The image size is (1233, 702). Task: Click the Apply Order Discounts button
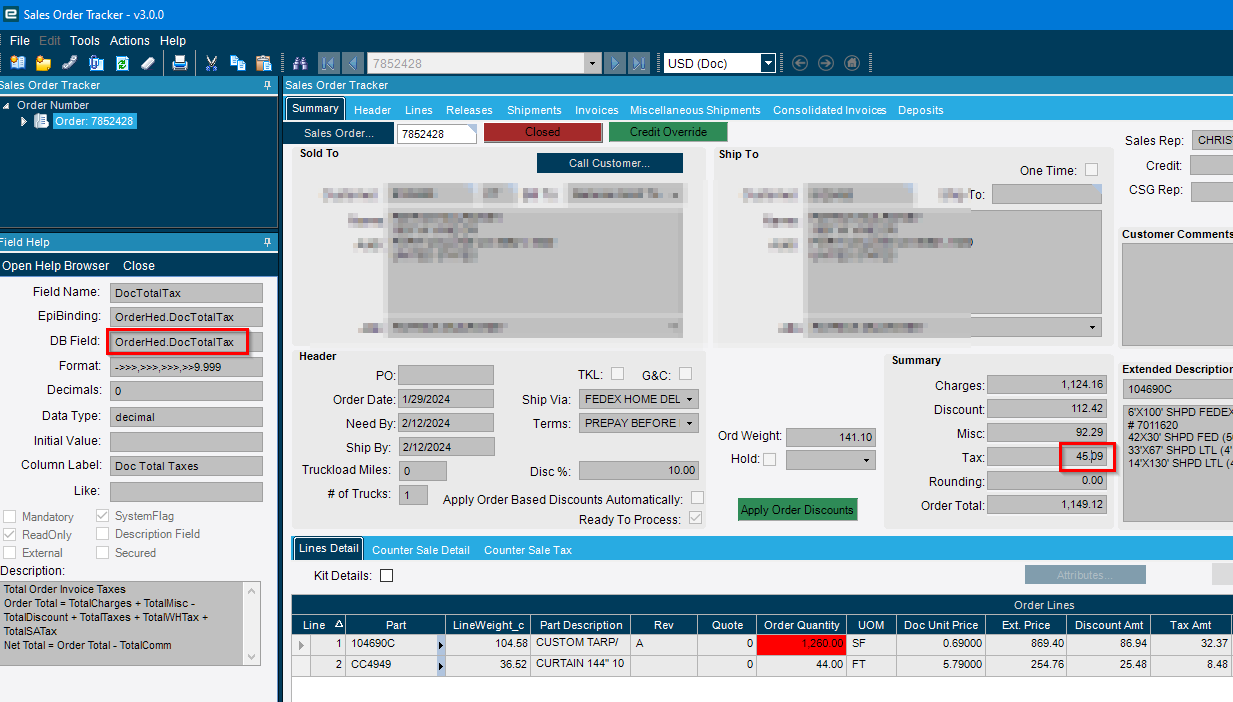pyautogui.click(x=798, y=510)
